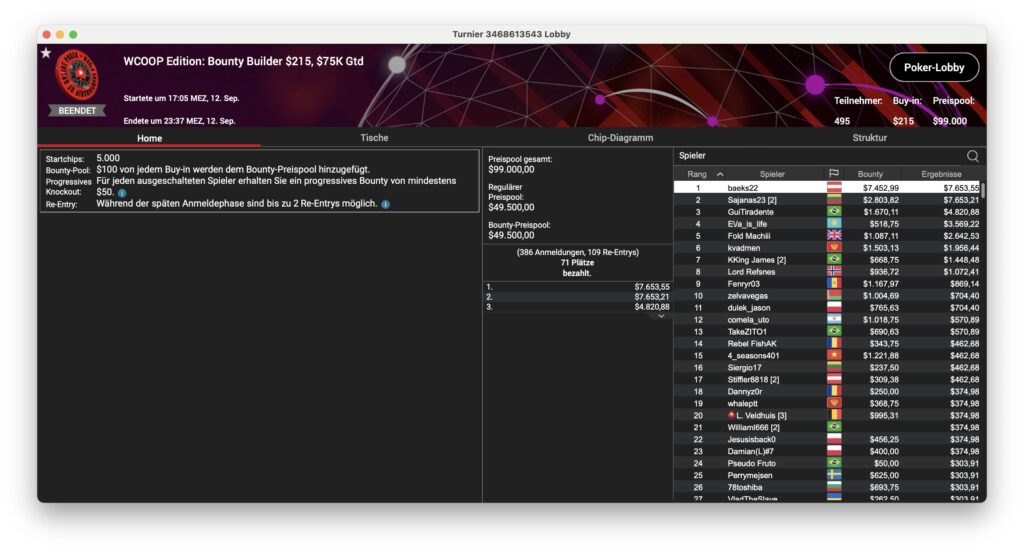Toggle the Rang column sort arrow
This screenshot has height=552, width=1024.
720,174
